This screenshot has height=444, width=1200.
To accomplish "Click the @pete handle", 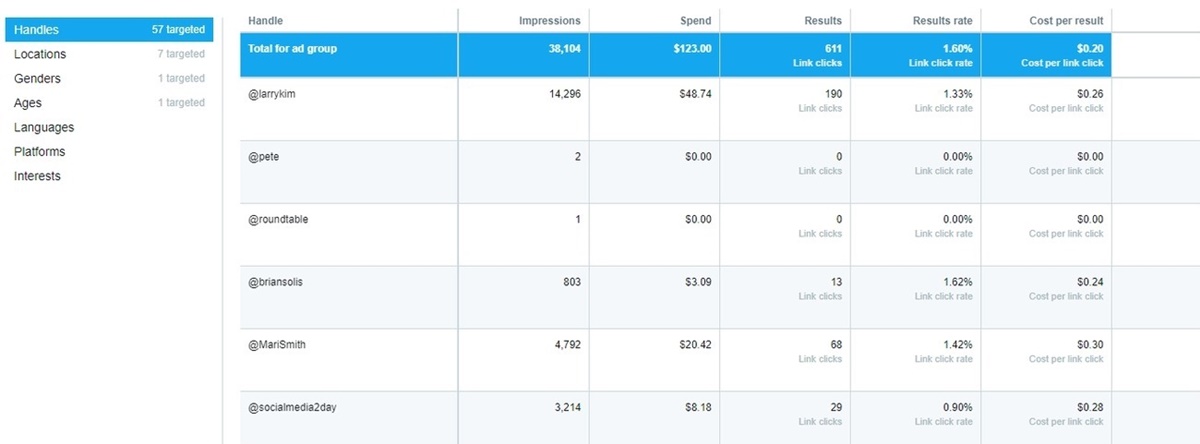I will point(263,157).
